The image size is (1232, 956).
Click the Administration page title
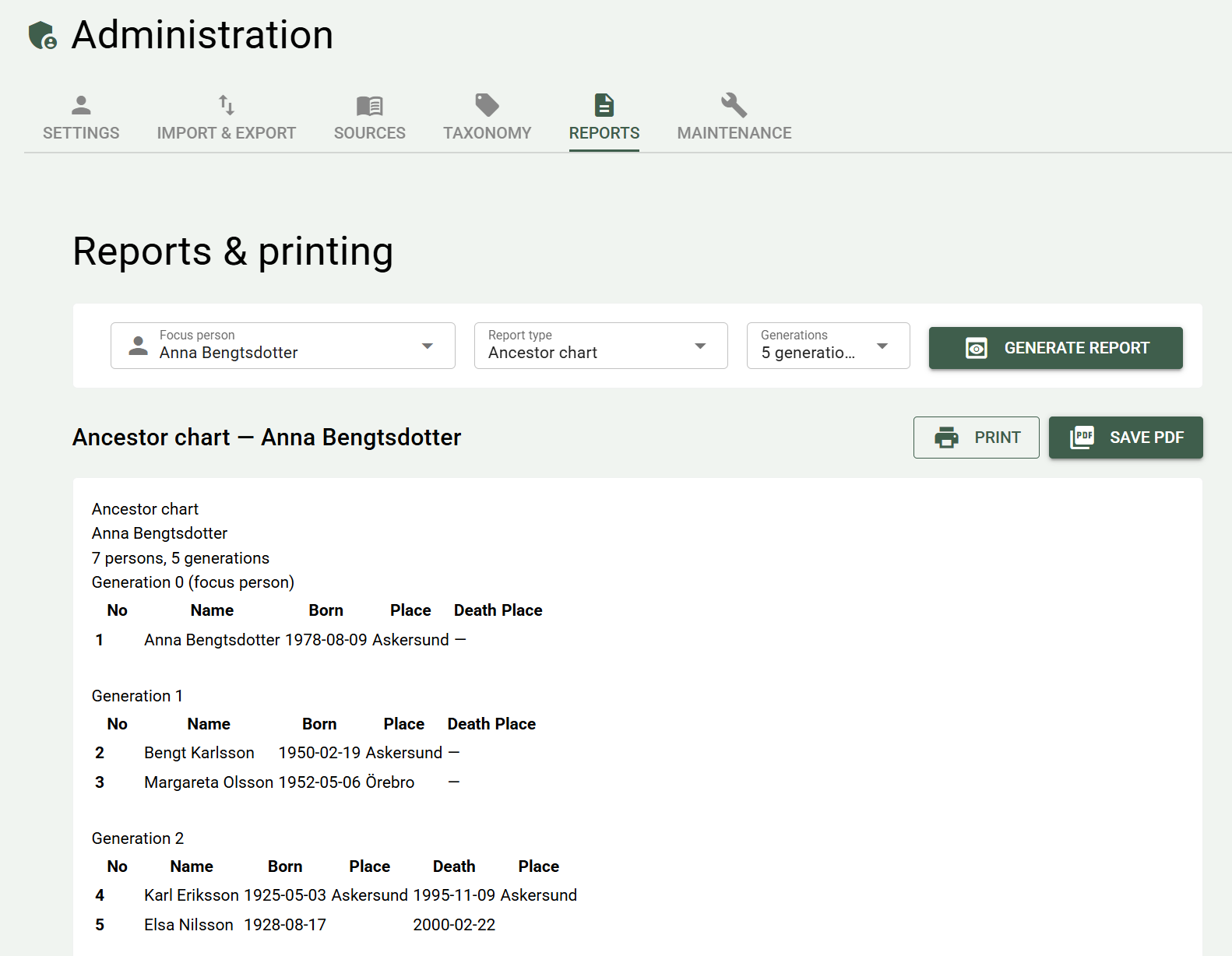(x=202, y=35)
